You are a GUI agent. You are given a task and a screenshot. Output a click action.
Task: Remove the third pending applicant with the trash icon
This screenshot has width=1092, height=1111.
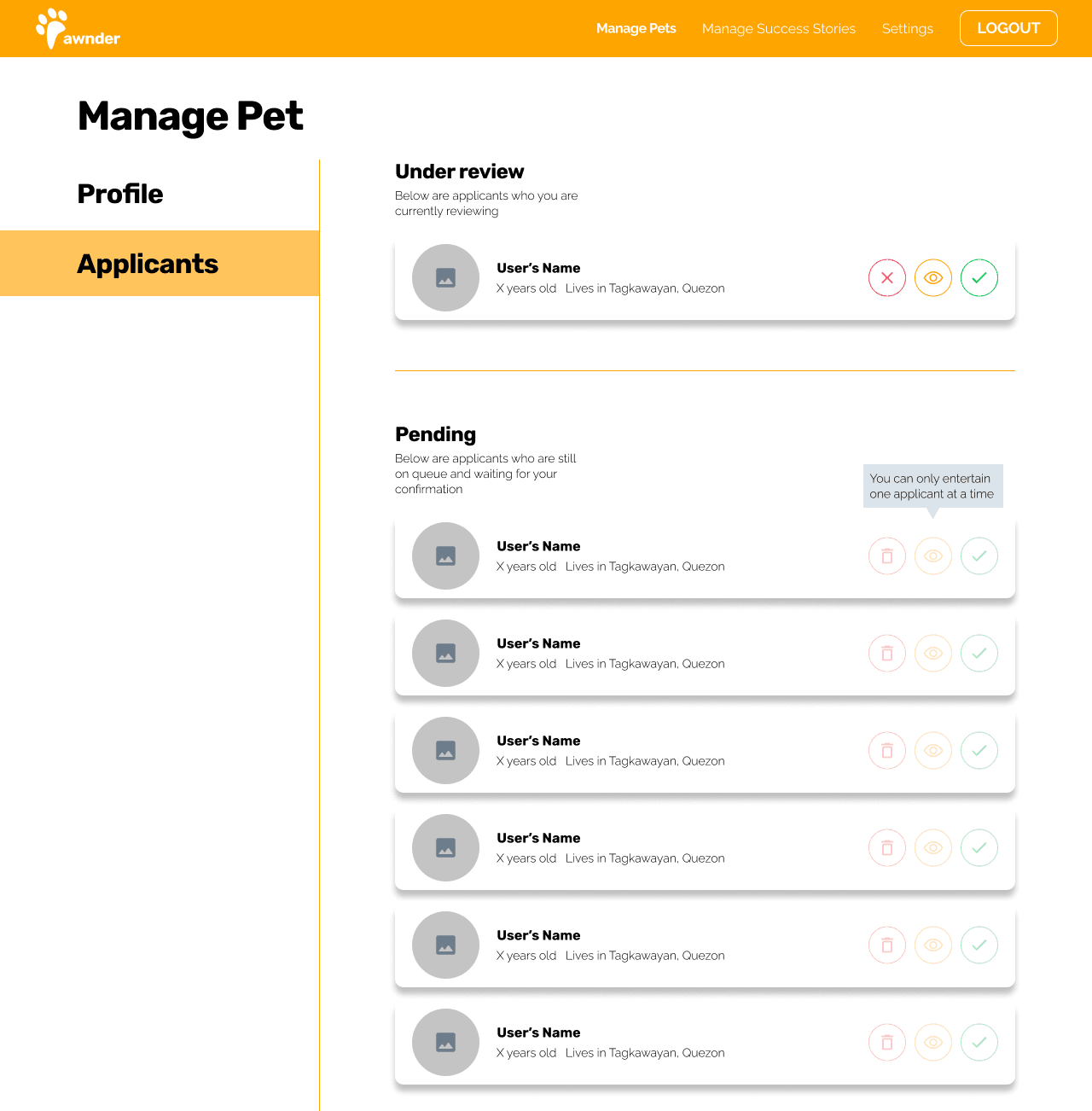(887, 751)
